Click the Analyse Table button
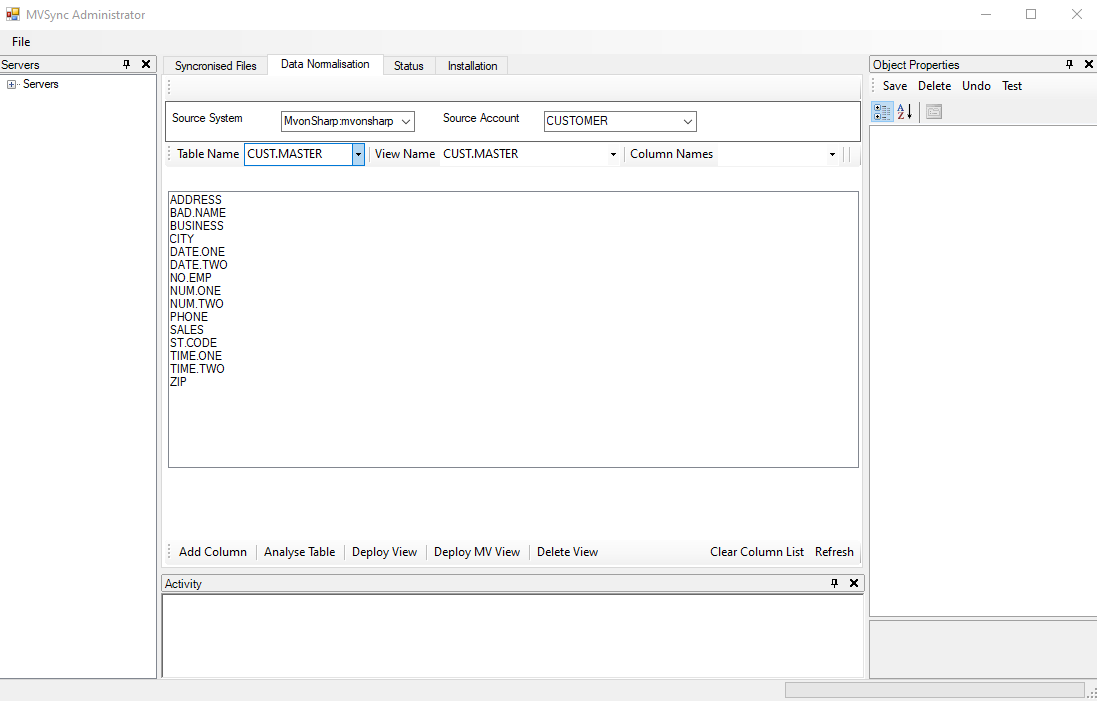The image size is (1097, 701). click(x=299, y=552)
